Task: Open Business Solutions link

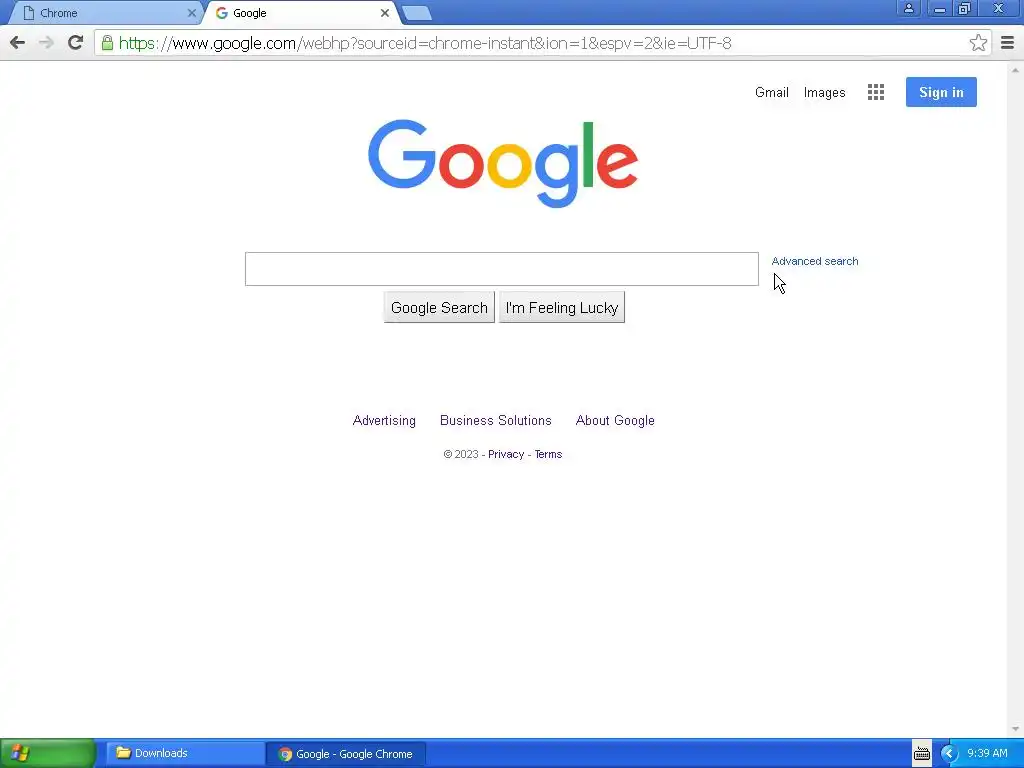Action: tap(496, 421)
